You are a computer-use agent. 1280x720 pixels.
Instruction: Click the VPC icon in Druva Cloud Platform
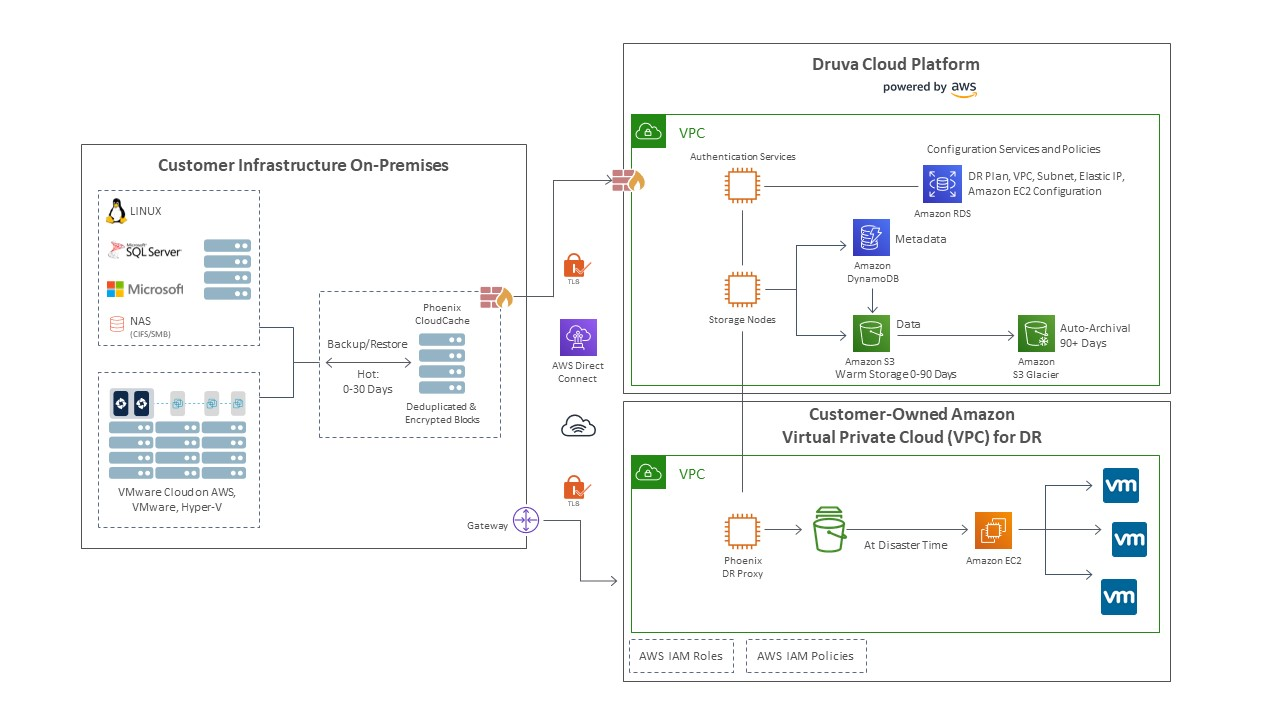tap(649, 131)
